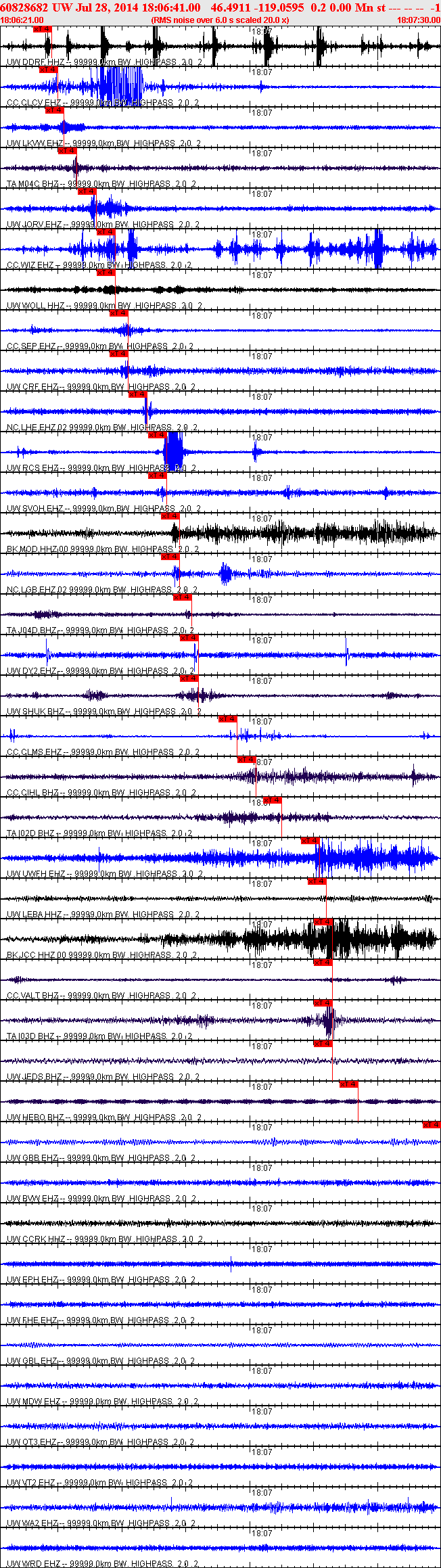Select the arrival pick on the M04C trace
The width and height of the screenshot is (441, 1568).
tap(67, 151)
